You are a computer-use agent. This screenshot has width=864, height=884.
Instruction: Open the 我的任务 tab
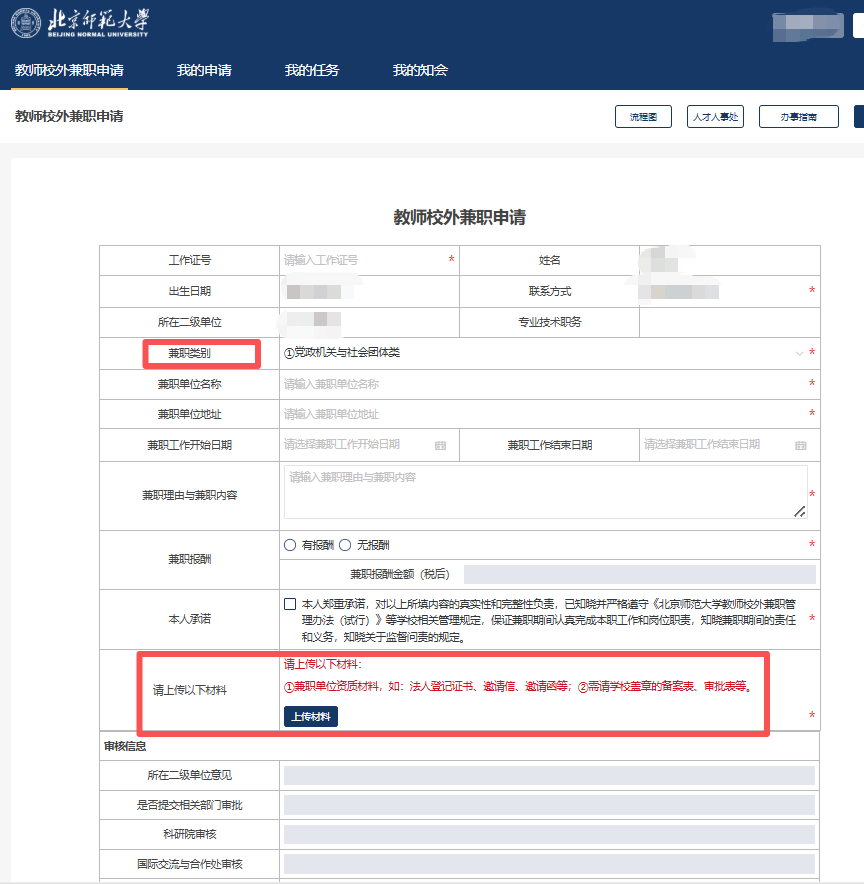pos(312,70)
